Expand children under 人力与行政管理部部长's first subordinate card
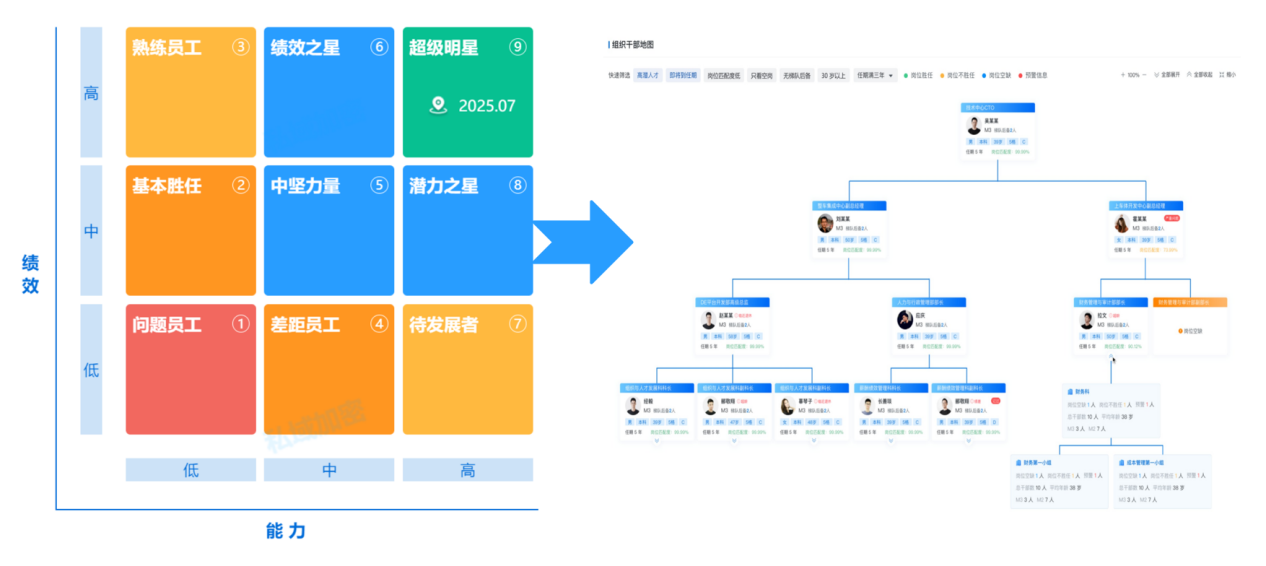The image size is (1266, 566). pyautogui.click(x=890, y=440)
